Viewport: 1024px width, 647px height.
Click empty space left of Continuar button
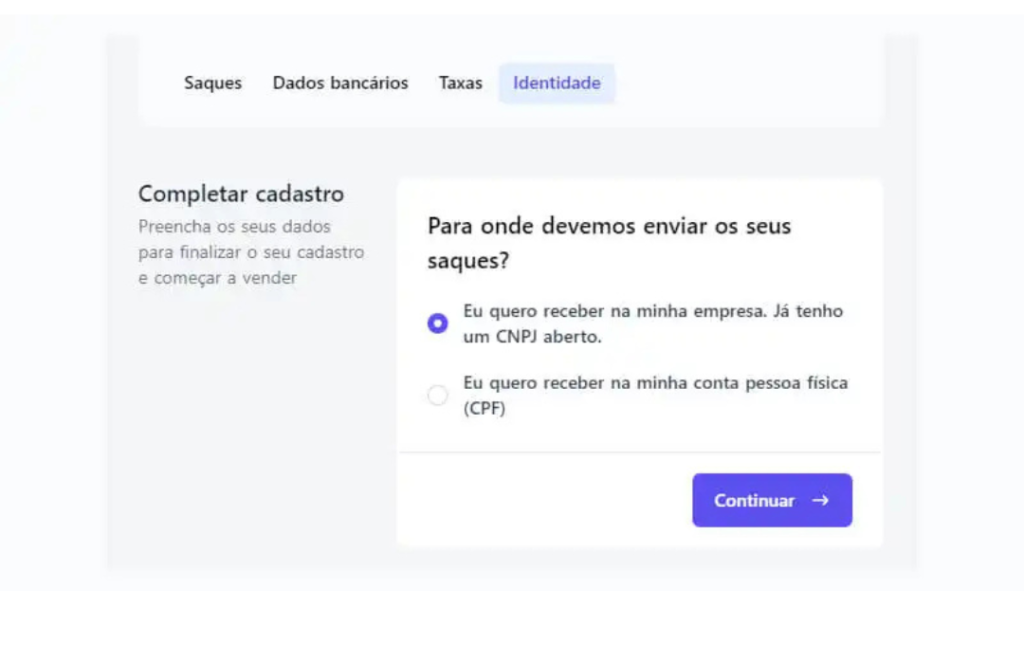tap(540, 500)
